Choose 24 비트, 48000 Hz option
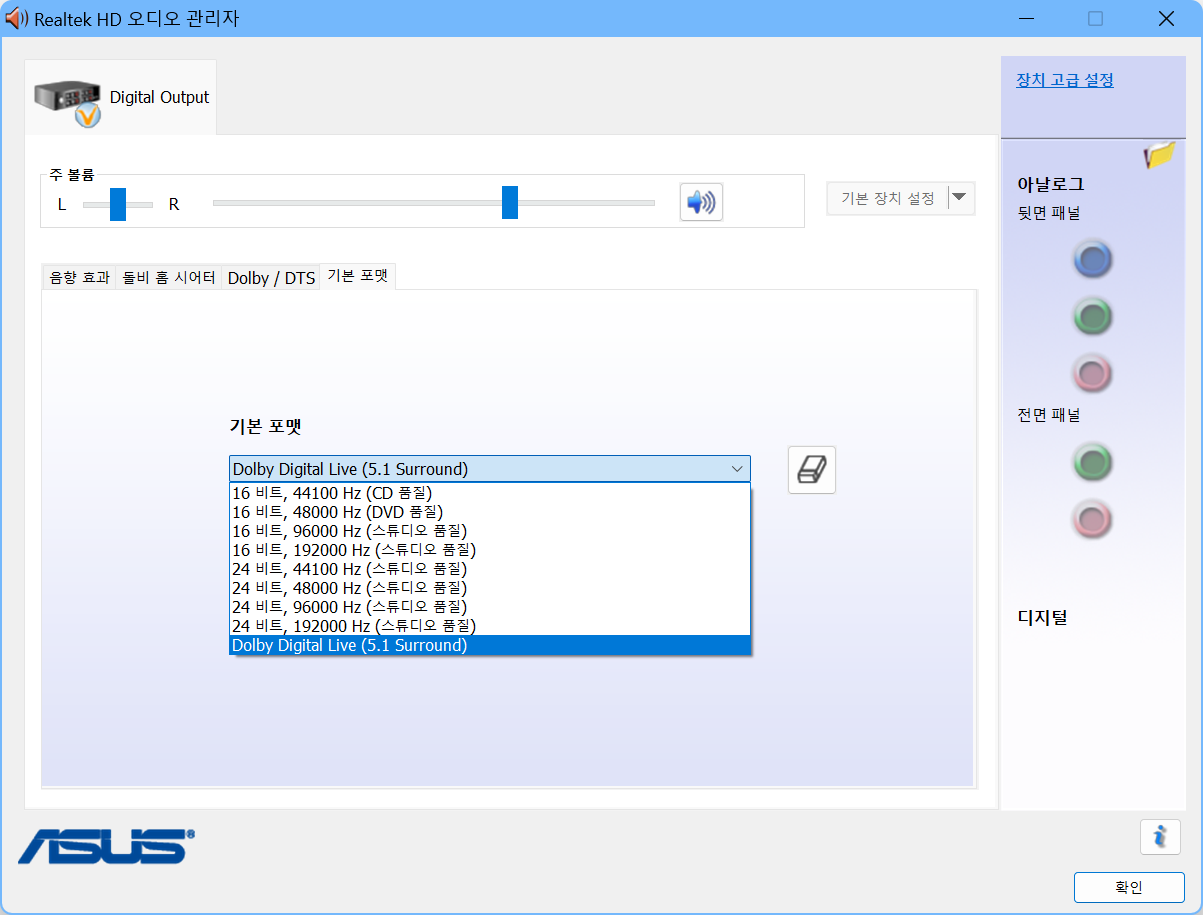This screenshot has height=915, width=1203. [x=490, y=588]
